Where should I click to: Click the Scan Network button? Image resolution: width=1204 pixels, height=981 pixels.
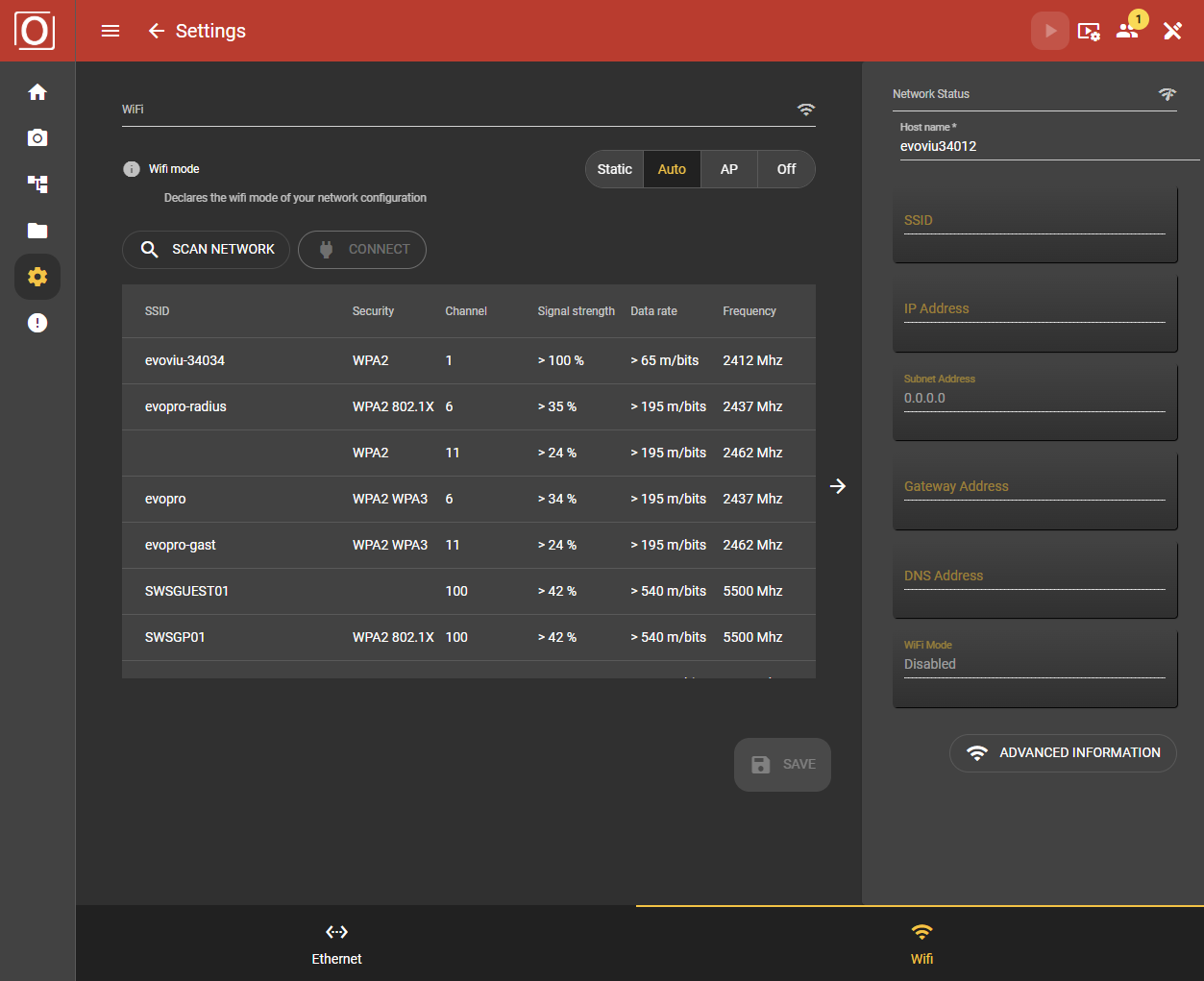click(206, 250)
